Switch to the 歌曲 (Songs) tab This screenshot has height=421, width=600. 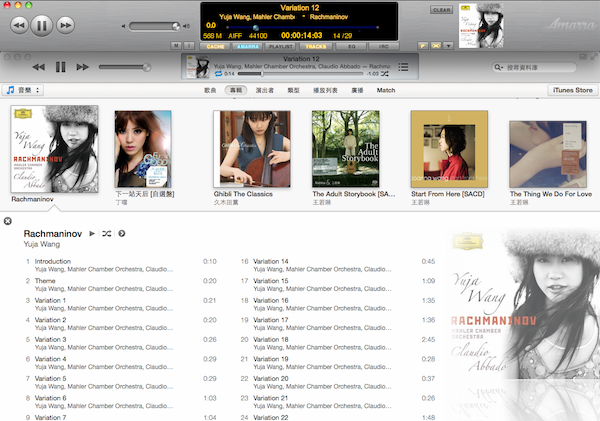click(210, 90)
